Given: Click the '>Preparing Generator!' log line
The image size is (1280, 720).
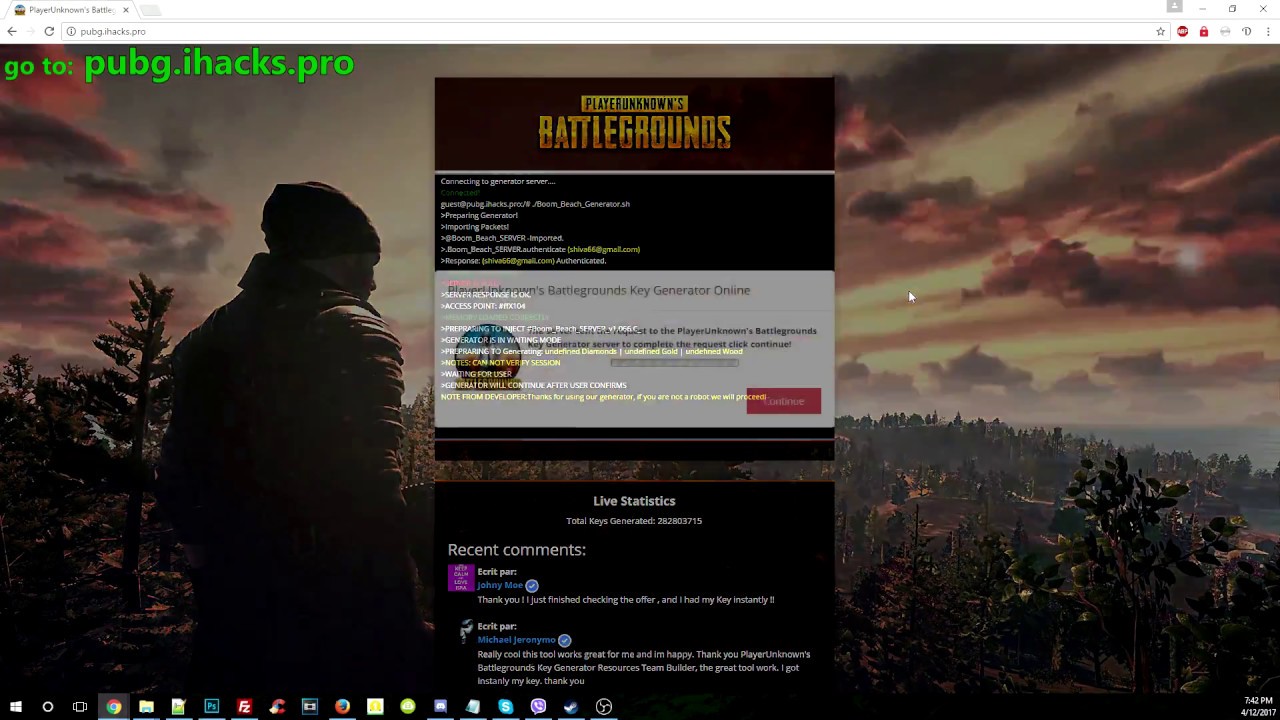Looking at the screenshot, I should pyautogui.click(x=479, y=215).
